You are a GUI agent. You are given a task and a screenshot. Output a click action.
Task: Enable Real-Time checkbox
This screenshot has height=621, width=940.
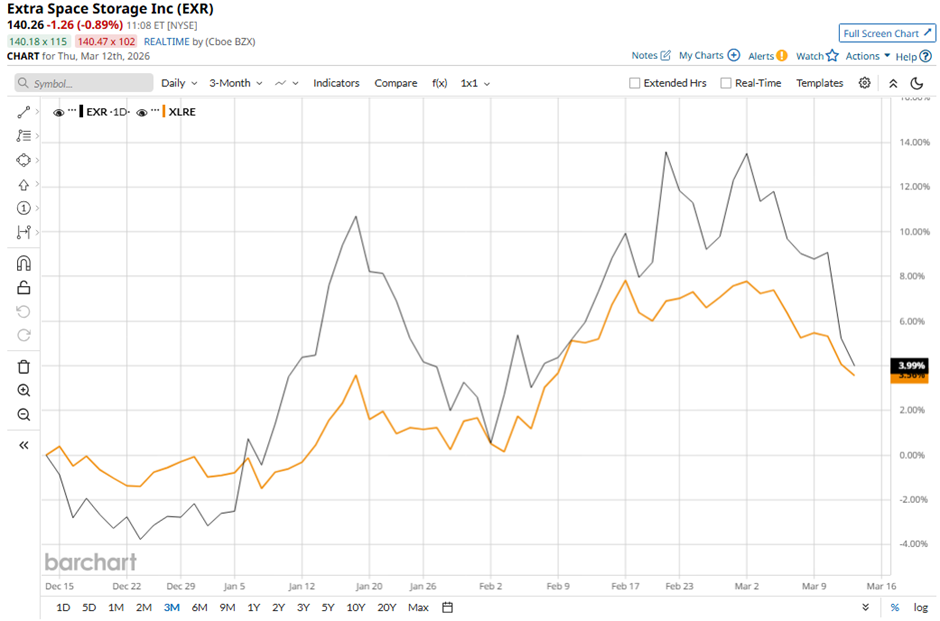point(725,83)
